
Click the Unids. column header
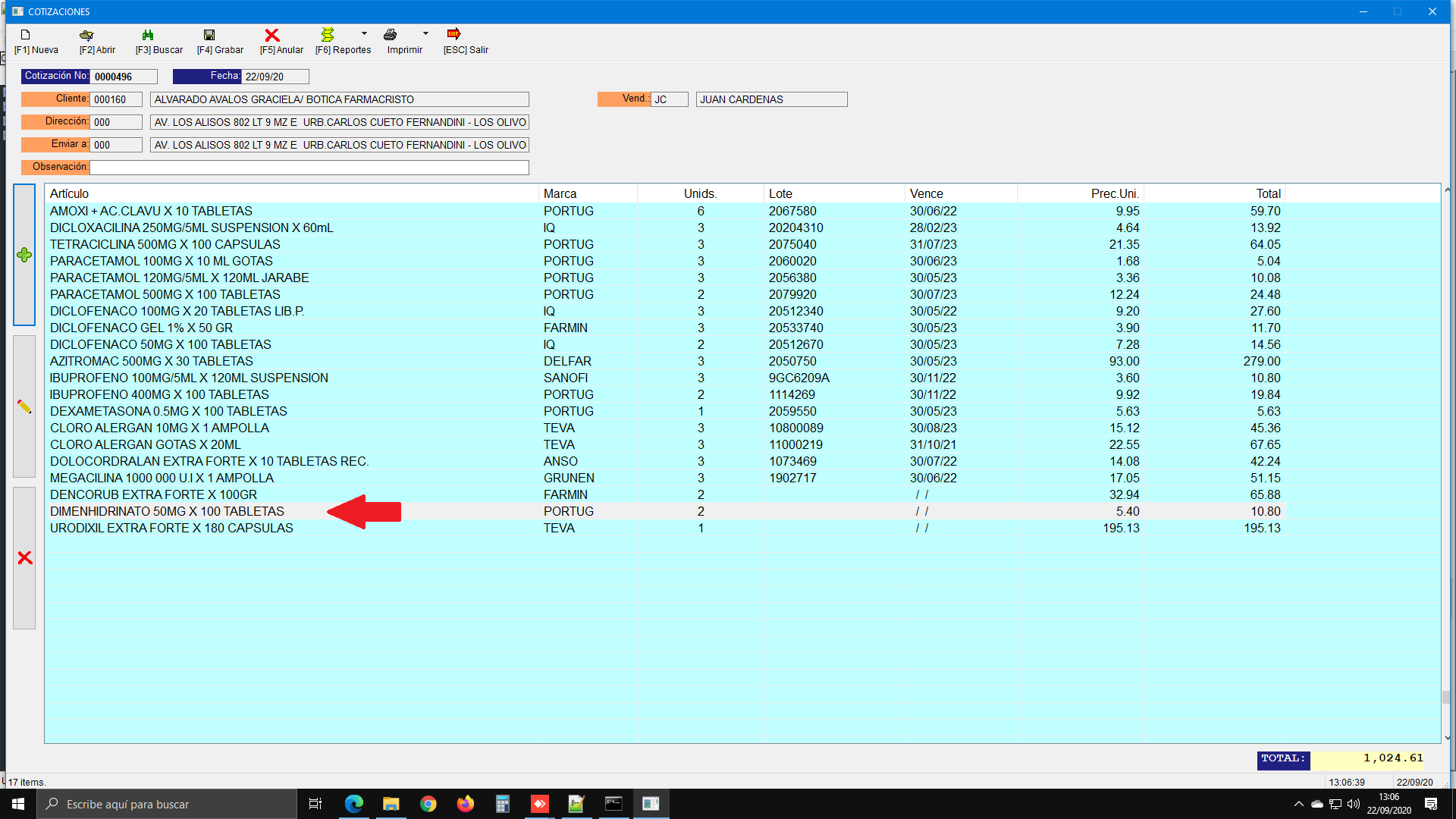pyautogui.click(x=701, y=194)
